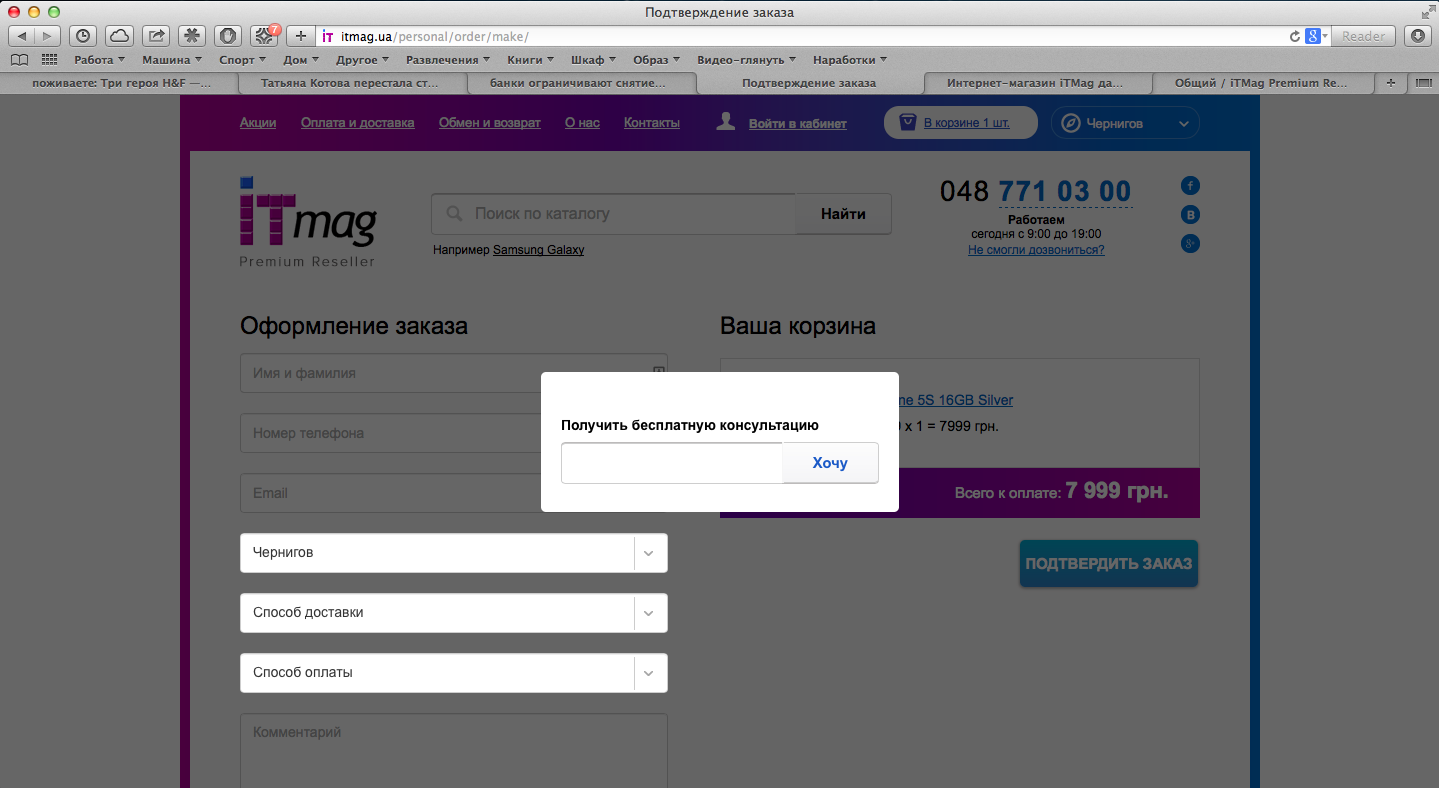Image resolution: width=1439 pixels, height=788 pixels.
Task: Go back with Safari's back arrow
Action: [x=22, y=36]
